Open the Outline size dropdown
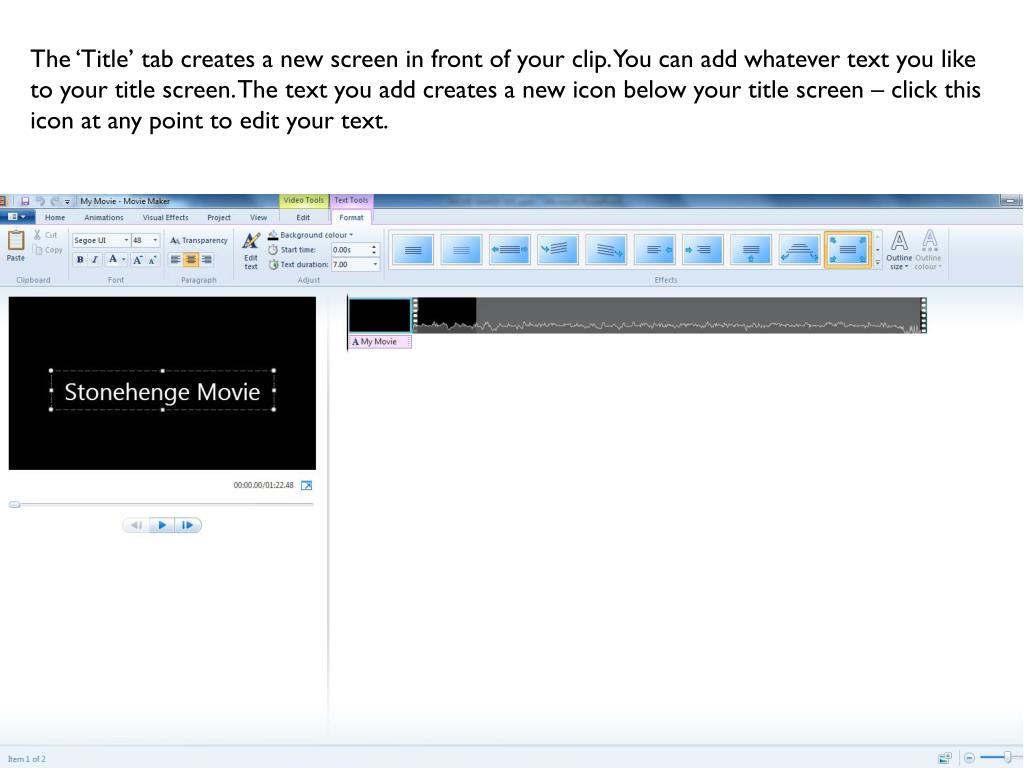The height and width of the screenshot is (768, 1024). (899, 251)
